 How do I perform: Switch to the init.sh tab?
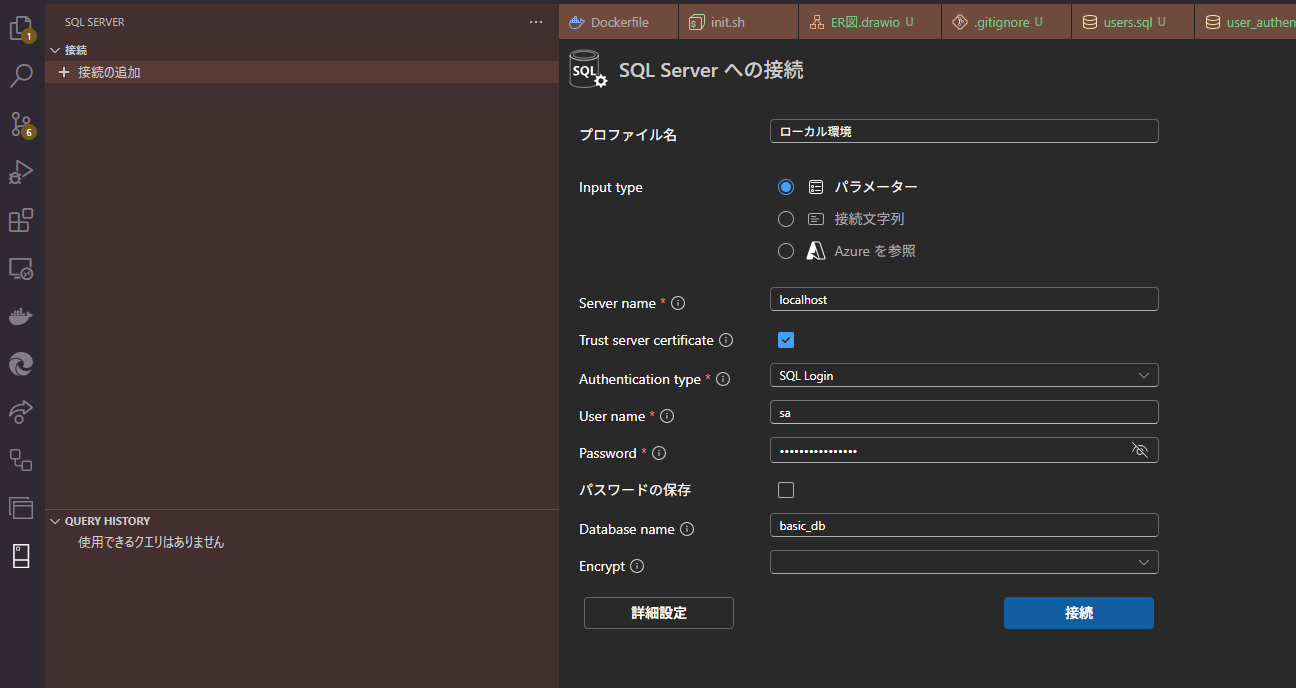[x=738, y=22]
